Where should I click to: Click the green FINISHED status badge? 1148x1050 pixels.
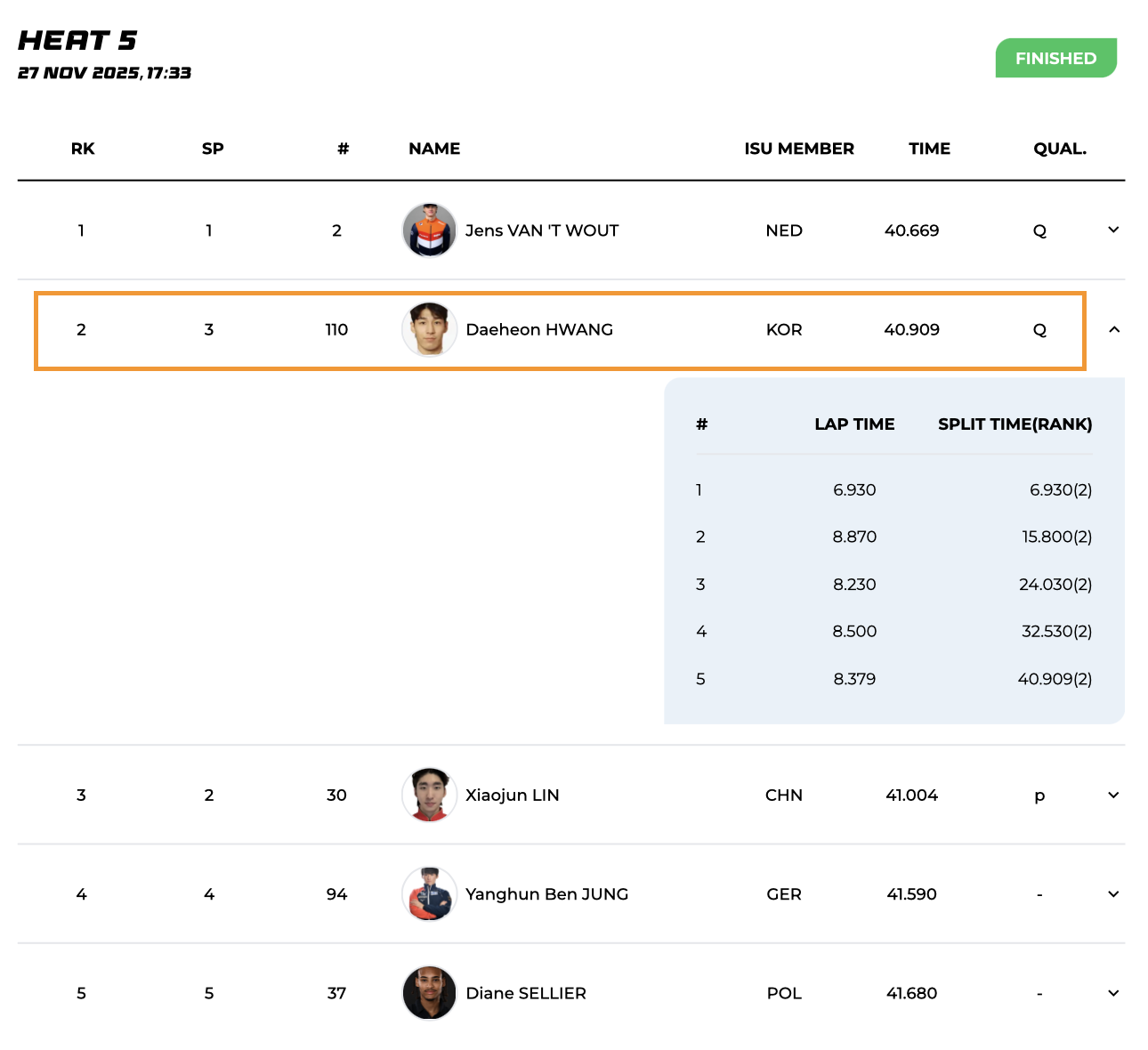coord(1055,59)
